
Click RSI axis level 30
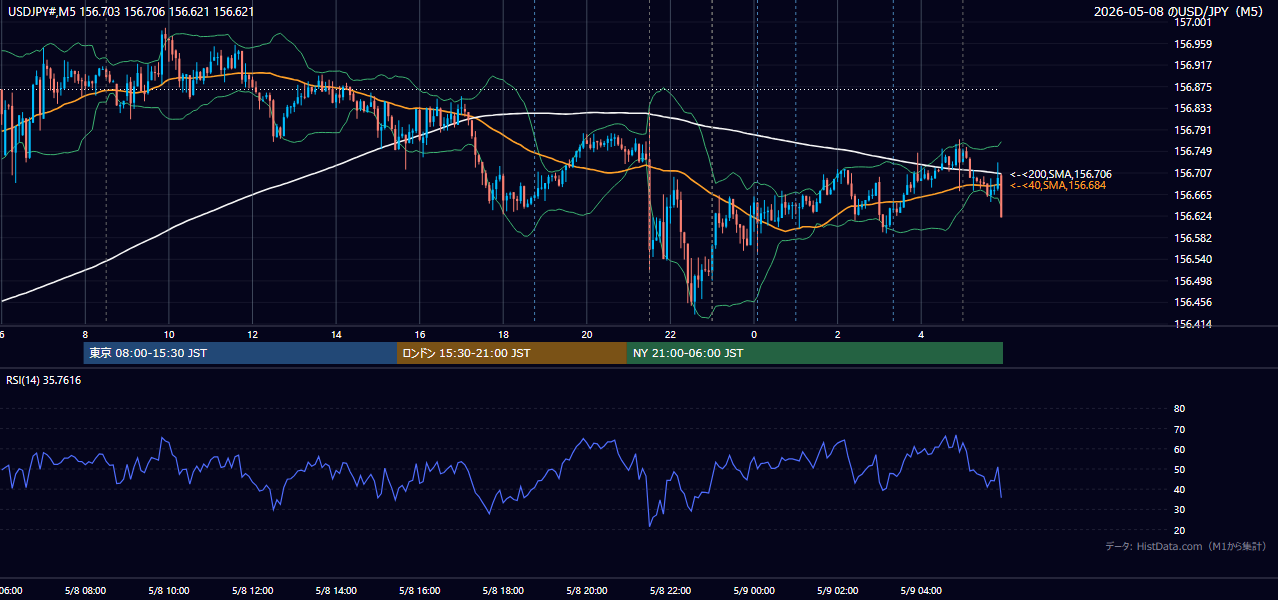(x=1179, y=510)
